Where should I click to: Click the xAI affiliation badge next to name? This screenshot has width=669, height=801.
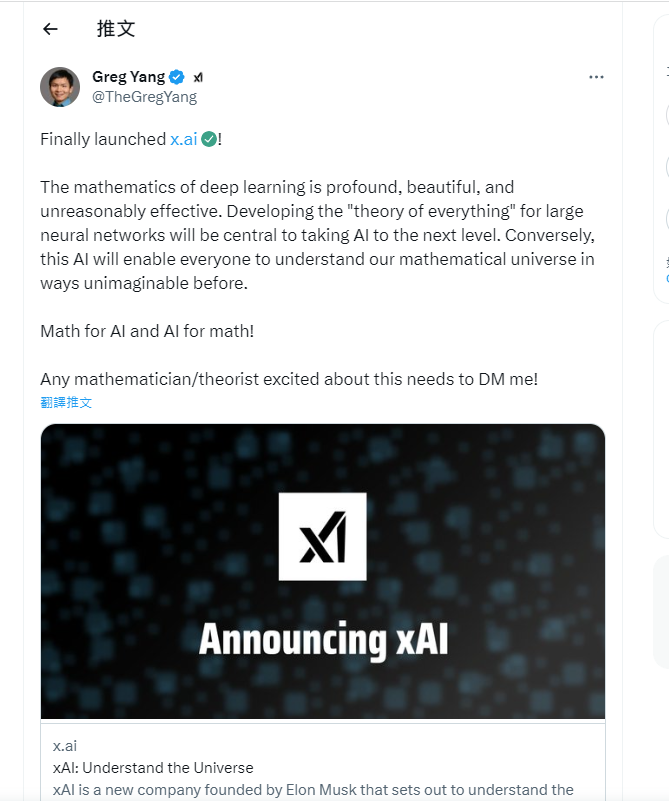pyautogui.click(x=198, y=78)
